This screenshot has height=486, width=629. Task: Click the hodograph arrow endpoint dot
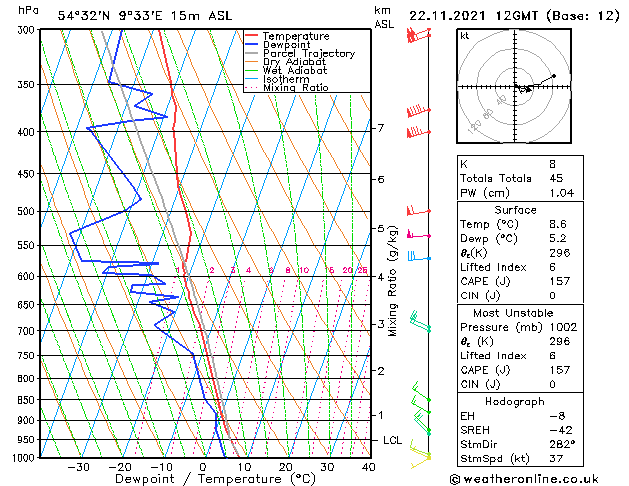[554, 76]
